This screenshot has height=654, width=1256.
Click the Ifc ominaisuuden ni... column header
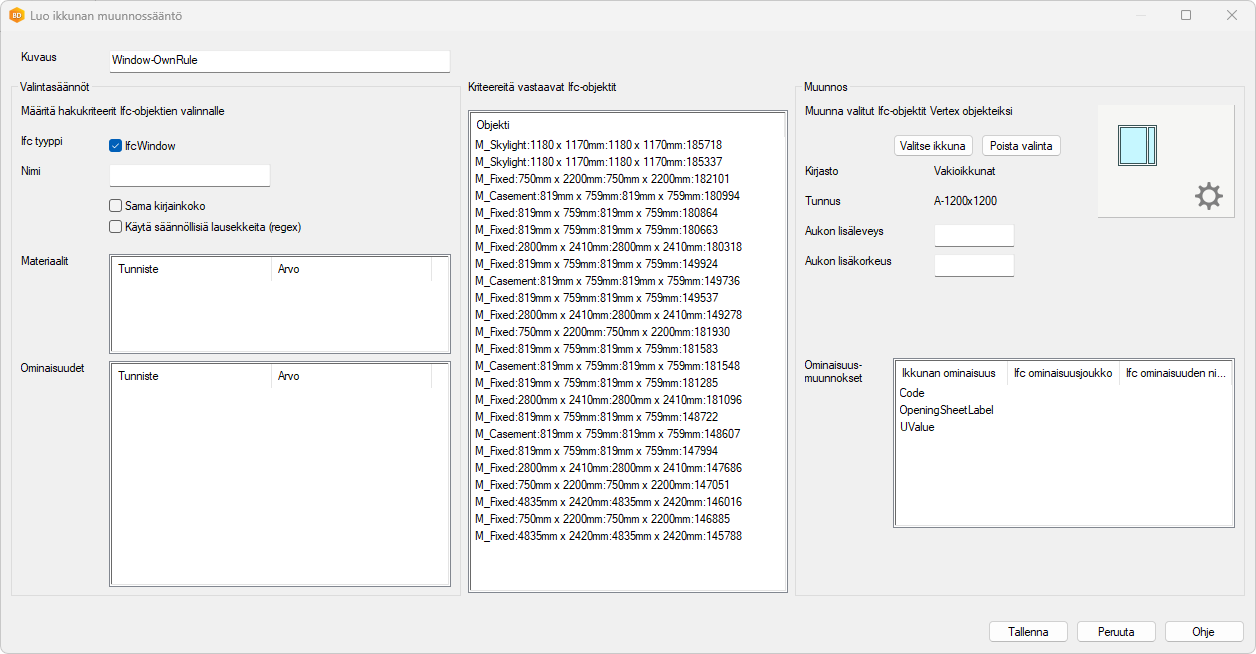[1175, 373]
